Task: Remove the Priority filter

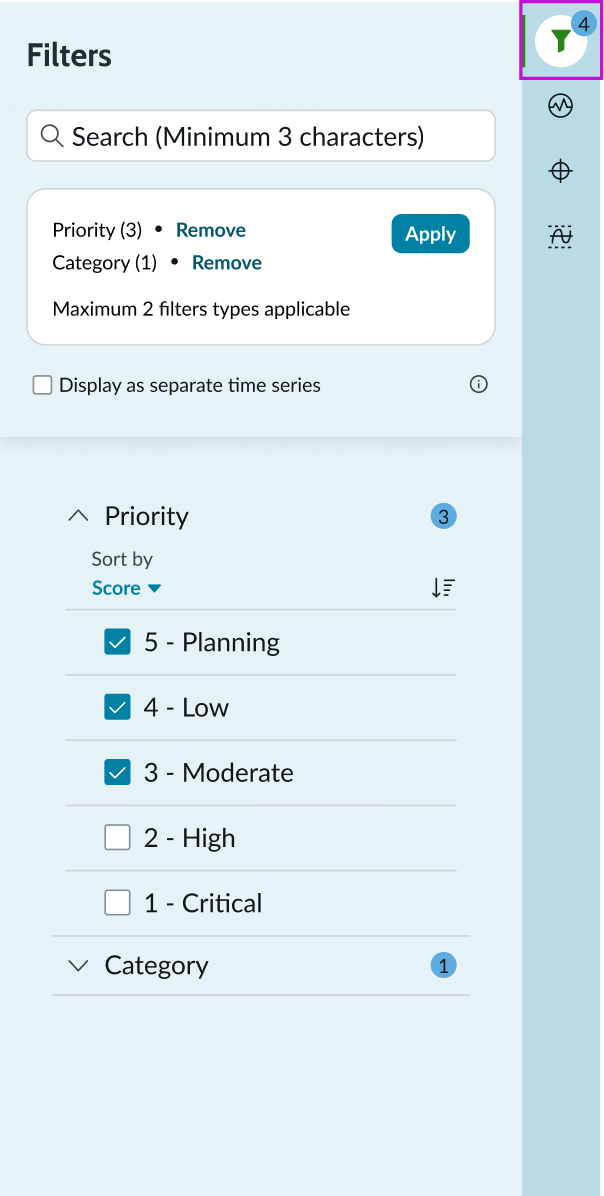Action: pos(210,230)
